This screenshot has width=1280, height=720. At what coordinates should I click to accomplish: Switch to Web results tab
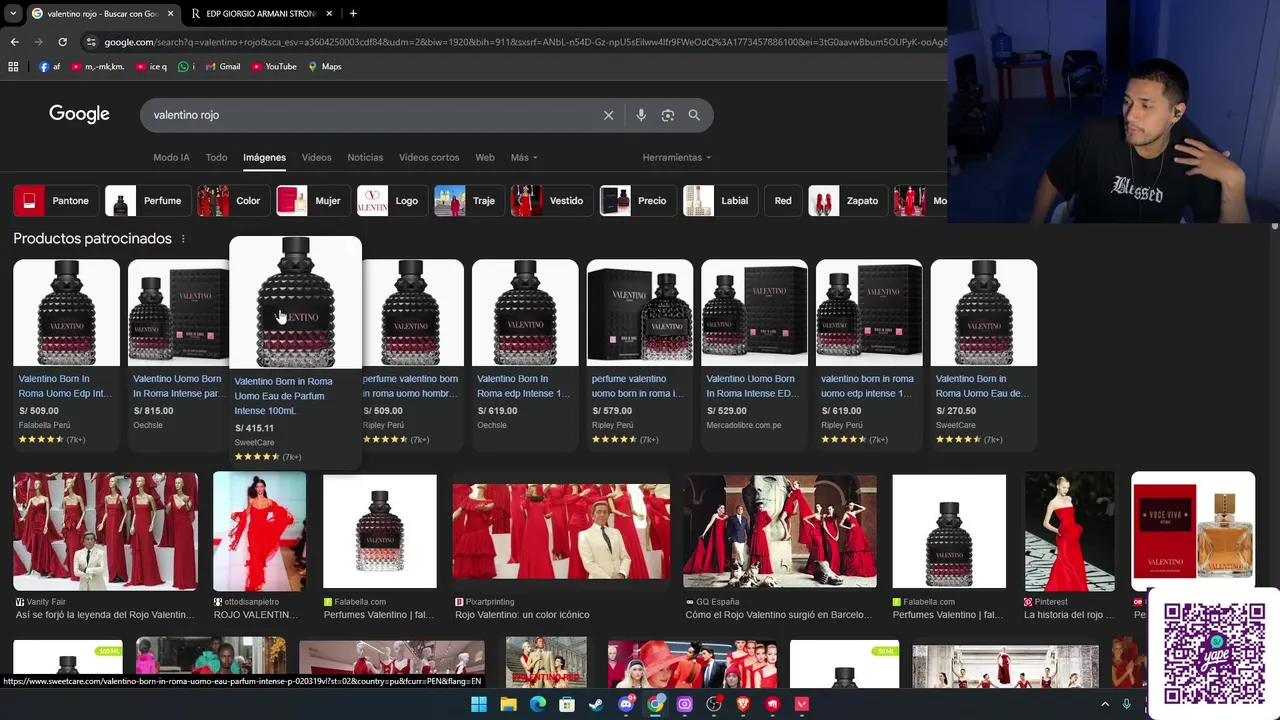click(485, 157)
